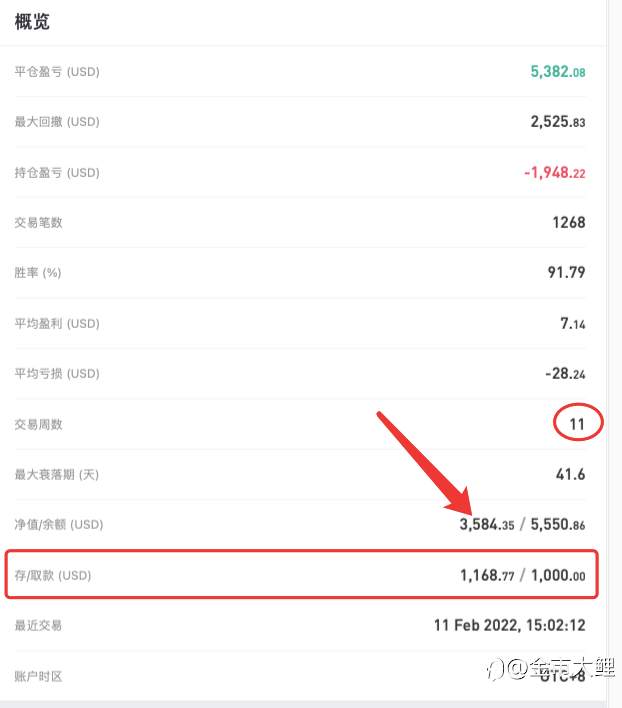The width and height of the screenshot is (622, 708).
Task: Click the net equity value 3,584.35
Action: [487, 524]
